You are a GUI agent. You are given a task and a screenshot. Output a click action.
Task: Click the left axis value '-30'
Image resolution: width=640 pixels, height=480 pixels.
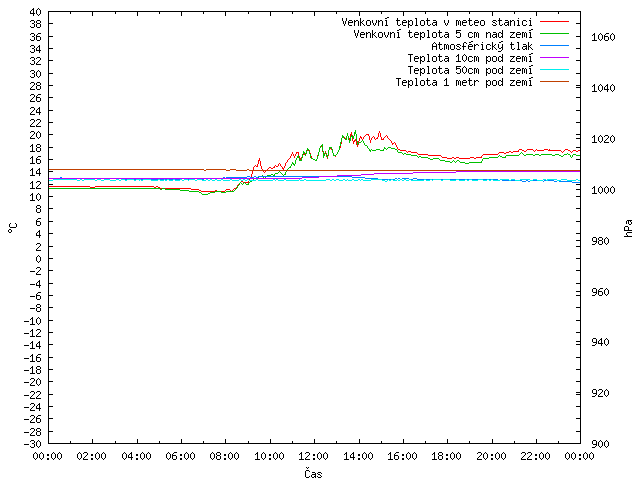(33, 444)
